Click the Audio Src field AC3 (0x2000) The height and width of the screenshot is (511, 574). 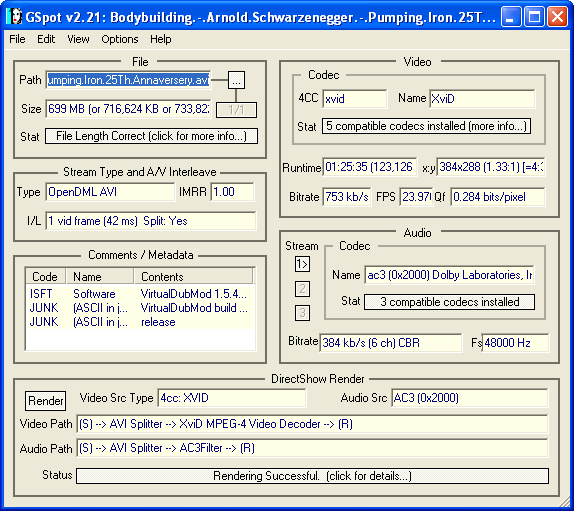[x=470, y=398]
